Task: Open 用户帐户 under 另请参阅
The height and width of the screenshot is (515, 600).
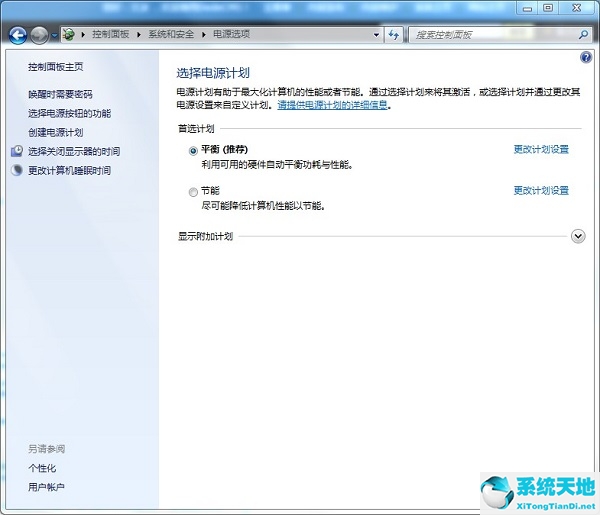Action: click(x=46, y=487)
